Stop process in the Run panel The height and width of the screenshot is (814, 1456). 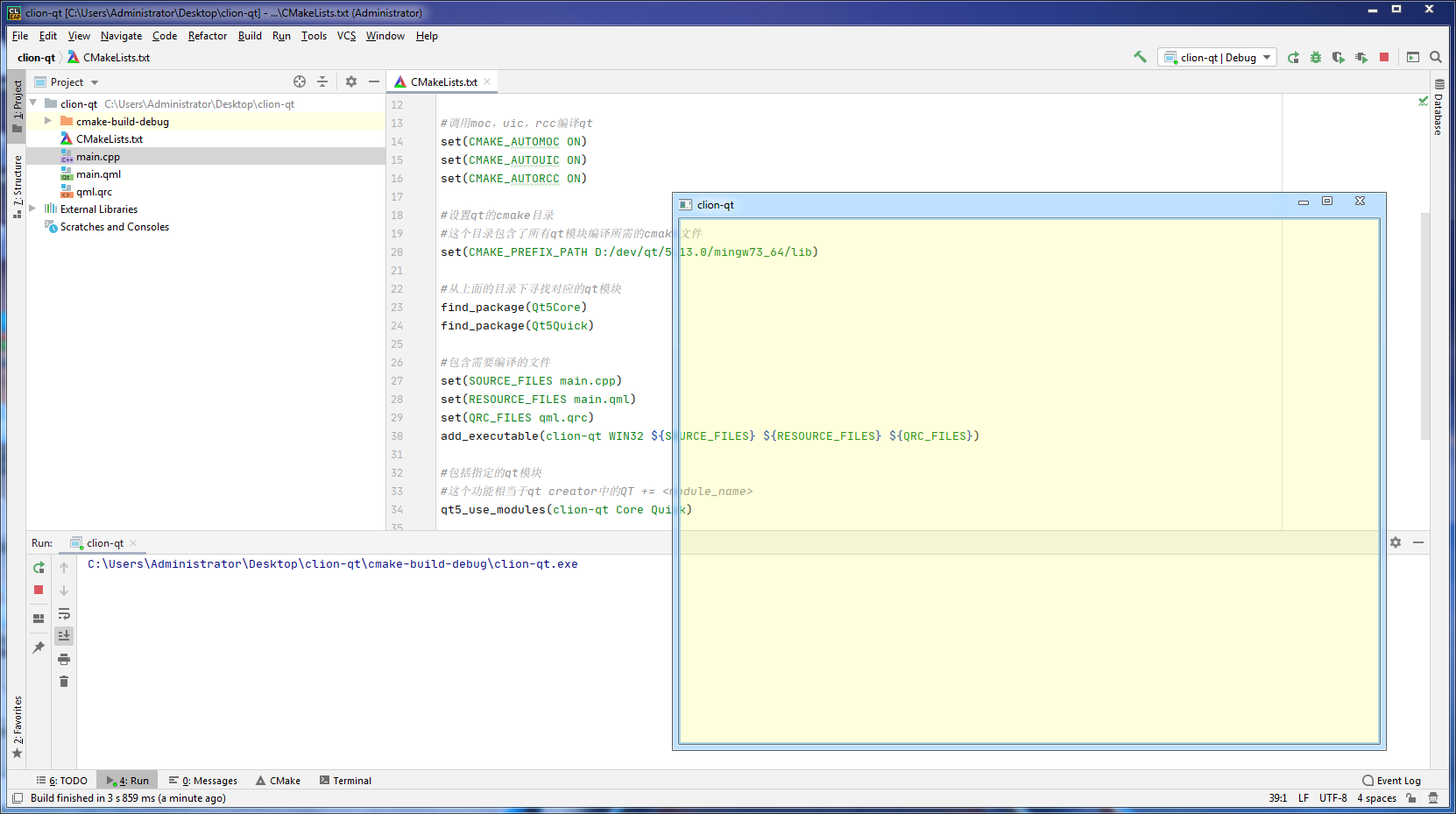click(x=39, y=591)
